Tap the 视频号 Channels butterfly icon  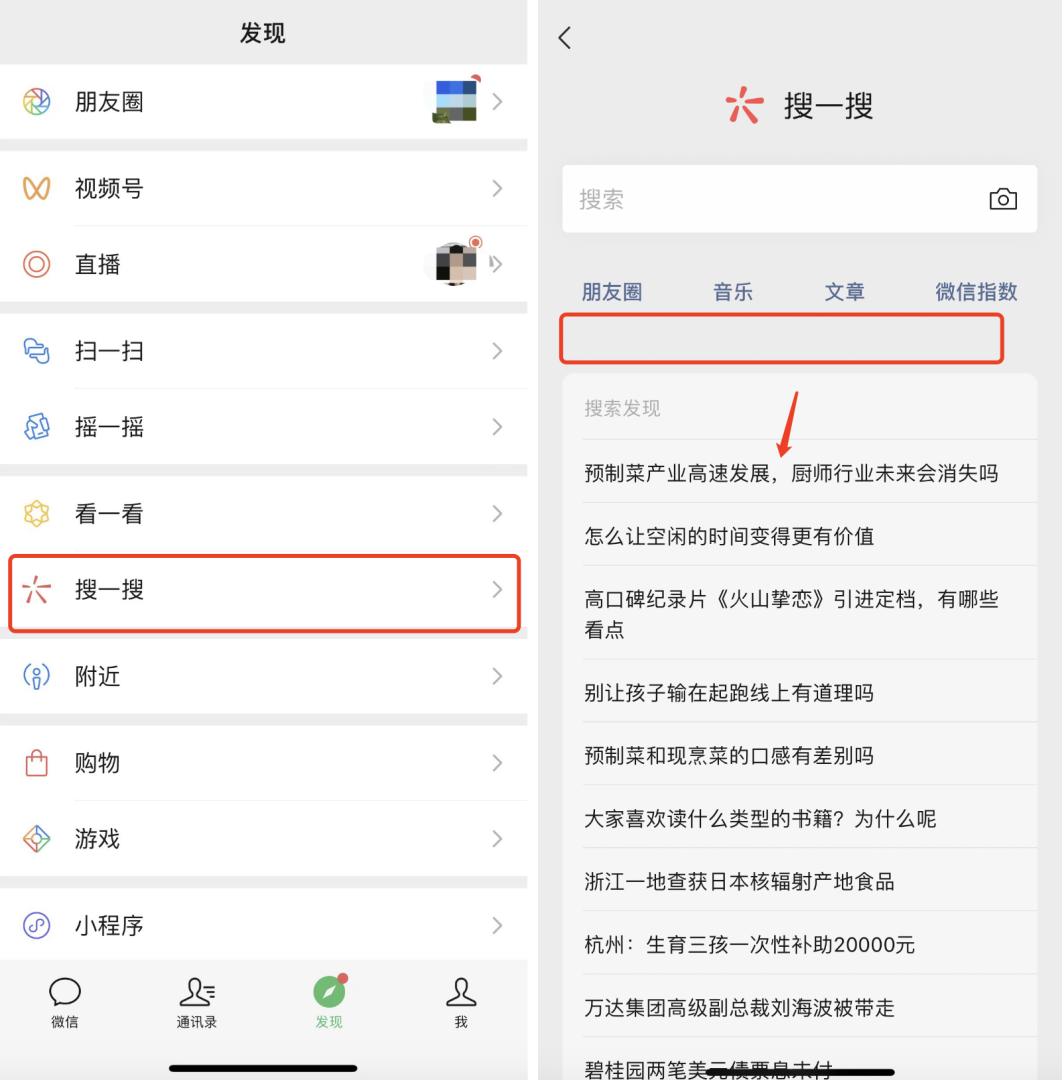36,188
